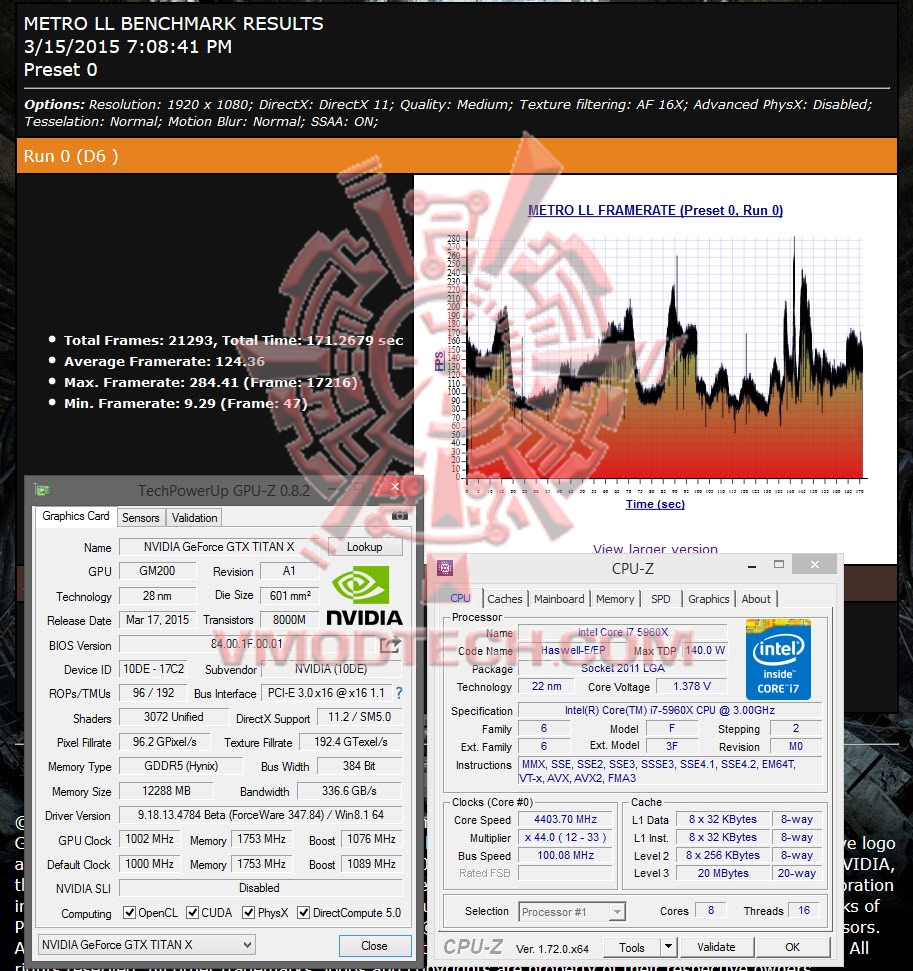The height and width of the screenshot is (971, 913).
Task: Expand the Tools dropdown arrow in CPU-Z
Action: point(668,947)
